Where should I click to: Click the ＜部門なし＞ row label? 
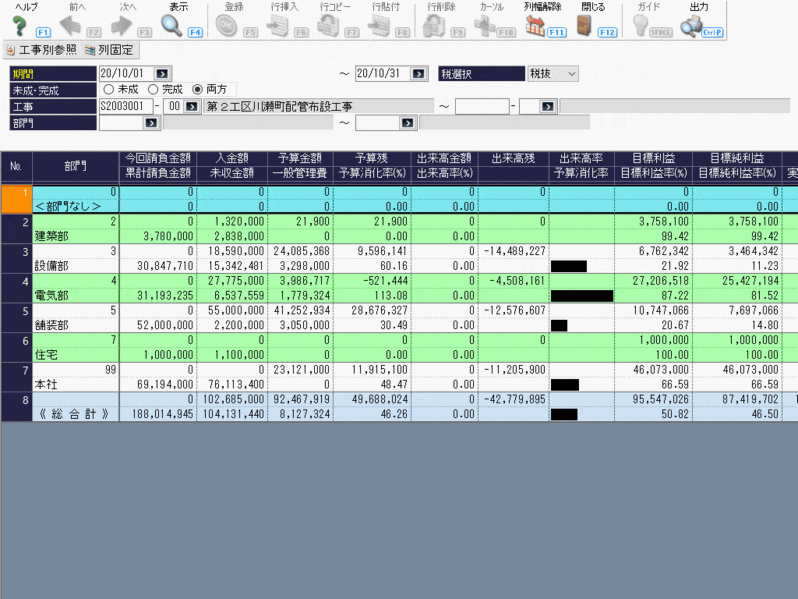(x=68, y=207)
